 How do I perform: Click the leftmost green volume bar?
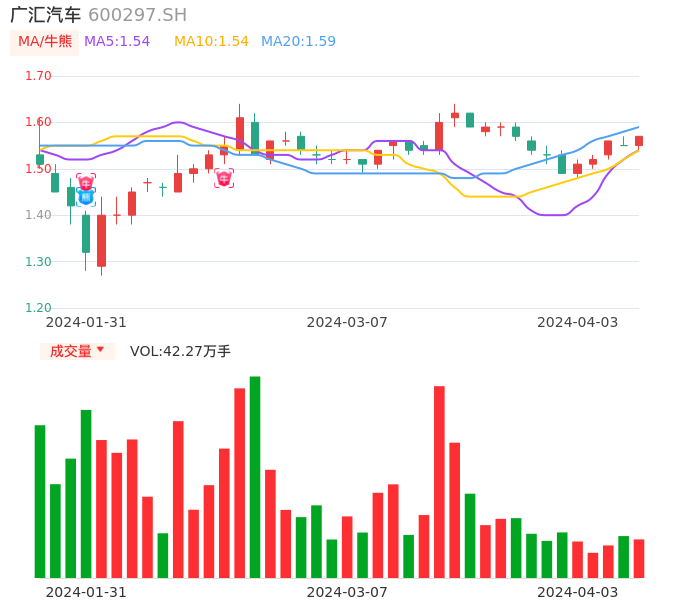40,501
